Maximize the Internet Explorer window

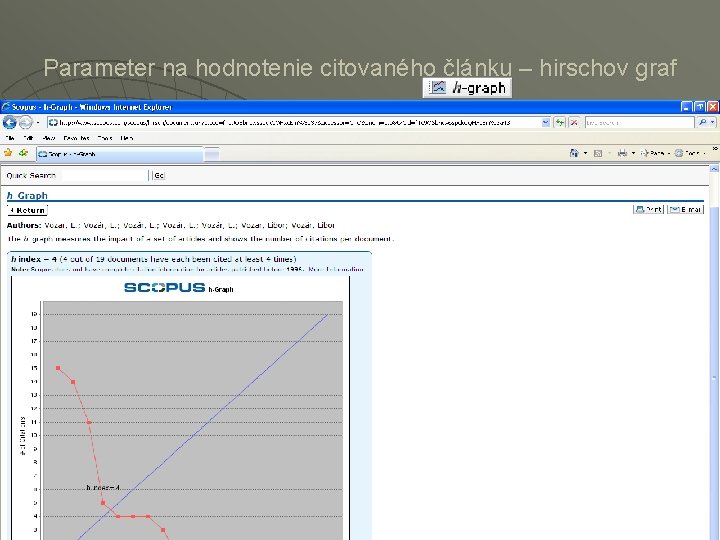(699, 107)
